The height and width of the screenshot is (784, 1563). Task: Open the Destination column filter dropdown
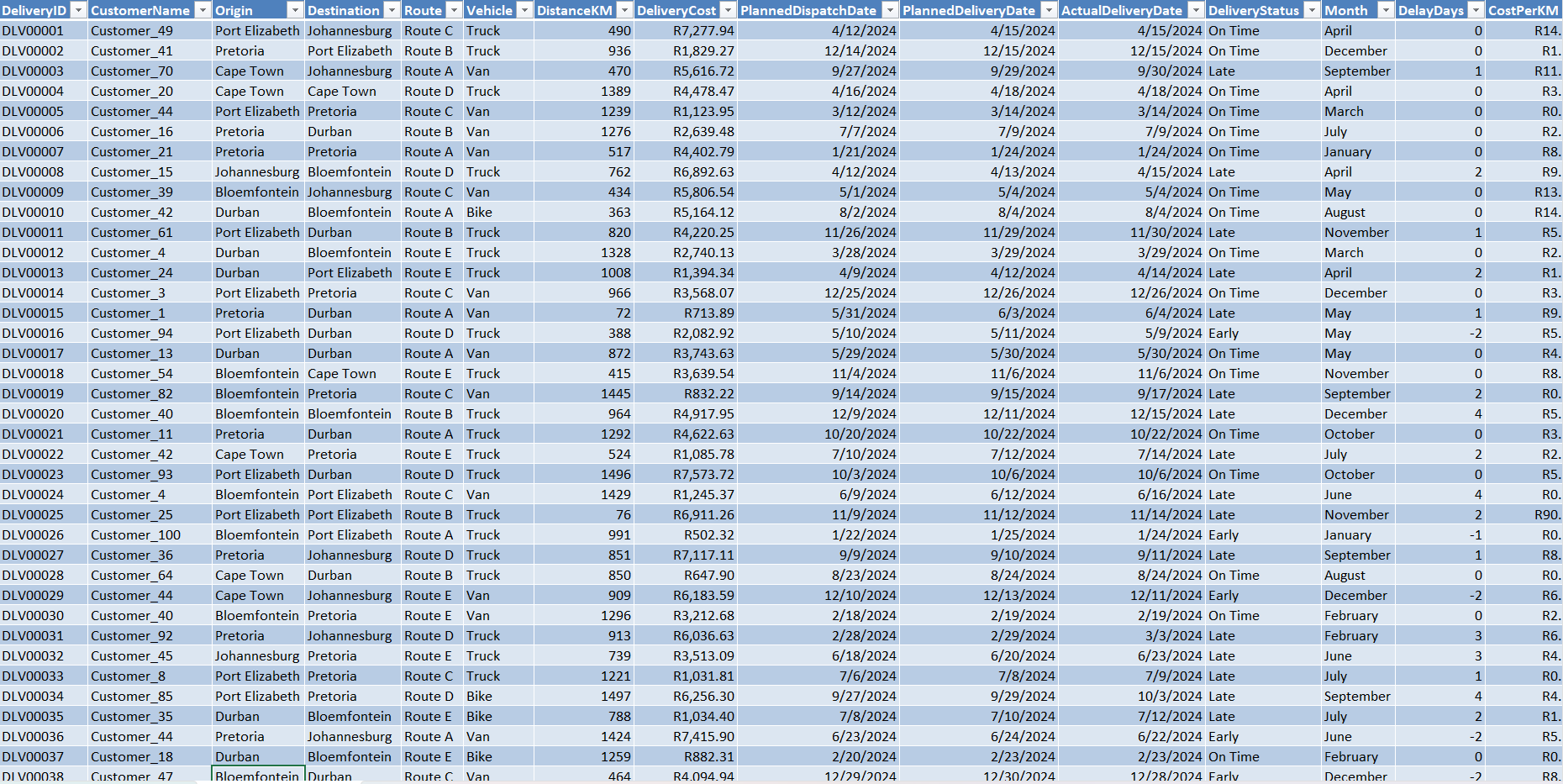click(x=392, y=10)
